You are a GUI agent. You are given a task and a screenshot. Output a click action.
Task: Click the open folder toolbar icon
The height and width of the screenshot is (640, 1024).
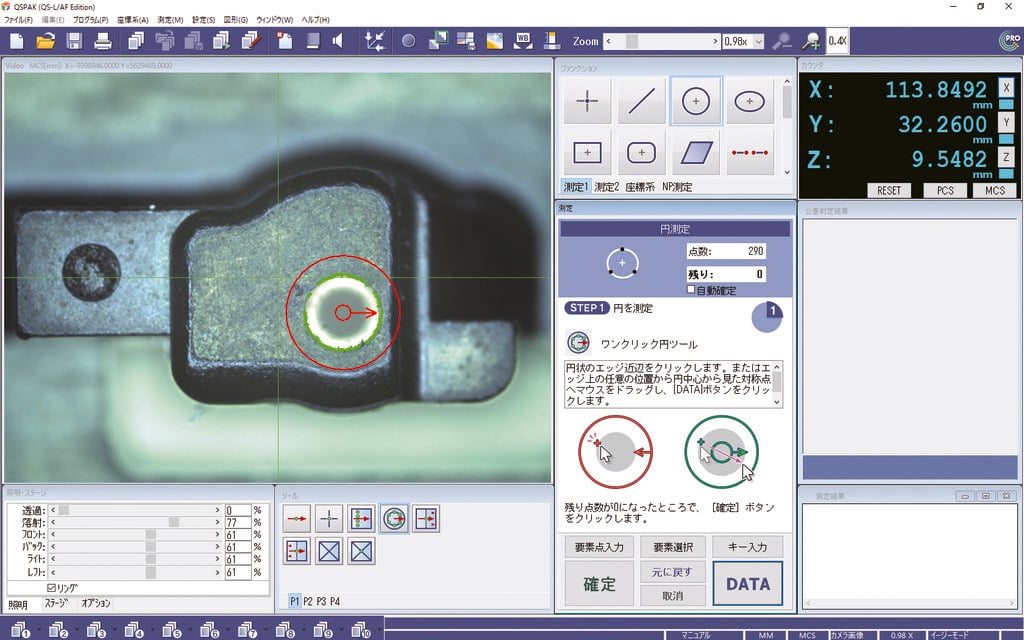(45, 41)
